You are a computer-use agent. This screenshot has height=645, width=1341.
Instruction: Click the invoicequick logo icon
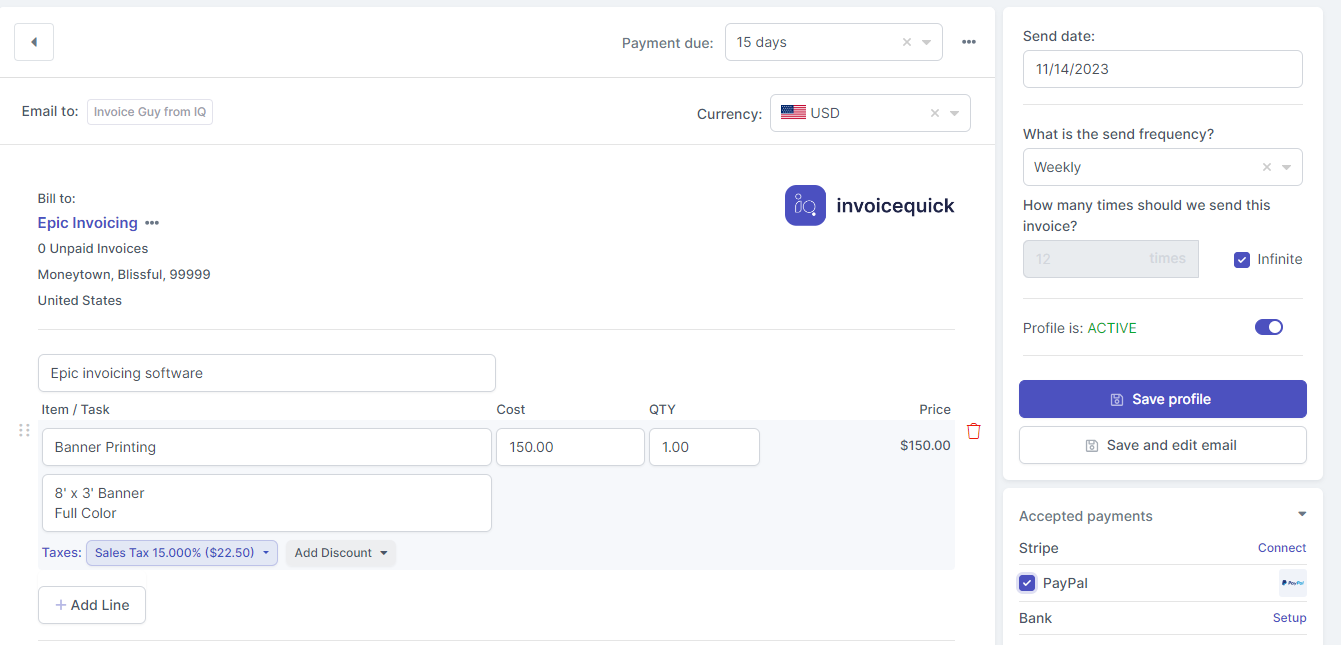(x=805, y=205)
